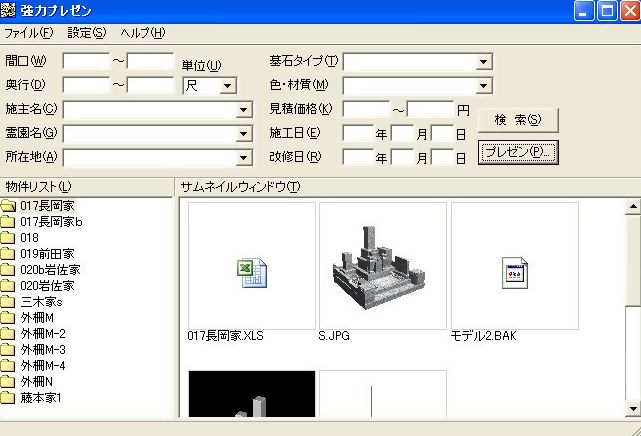The width and height of the screenshot is (641, 436).
Task: Click folder icon of 017長岡家b
Action: 8,221
